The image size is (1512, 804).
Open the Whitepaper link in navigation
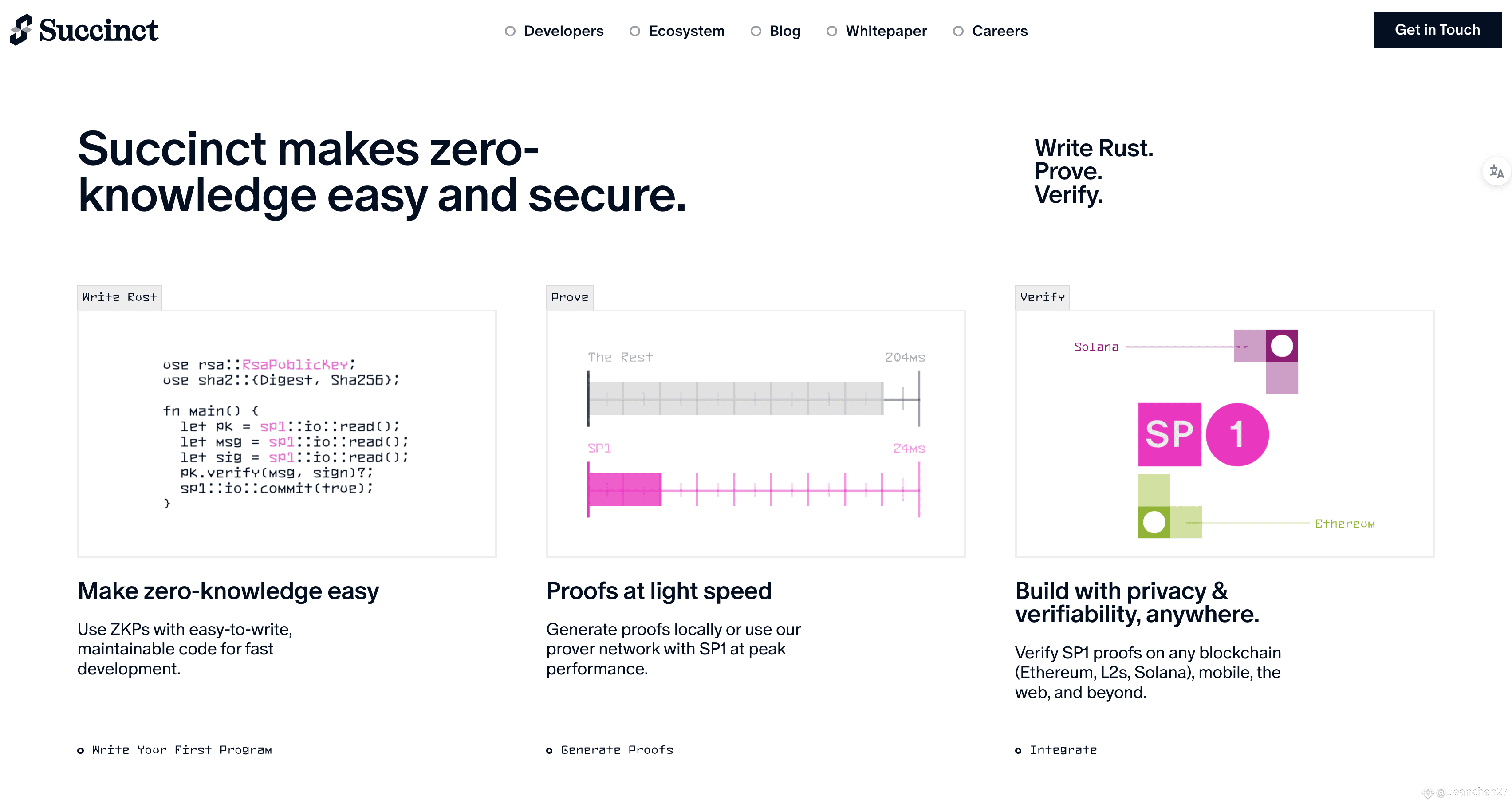pyautogui.click(x=876, y=31)
